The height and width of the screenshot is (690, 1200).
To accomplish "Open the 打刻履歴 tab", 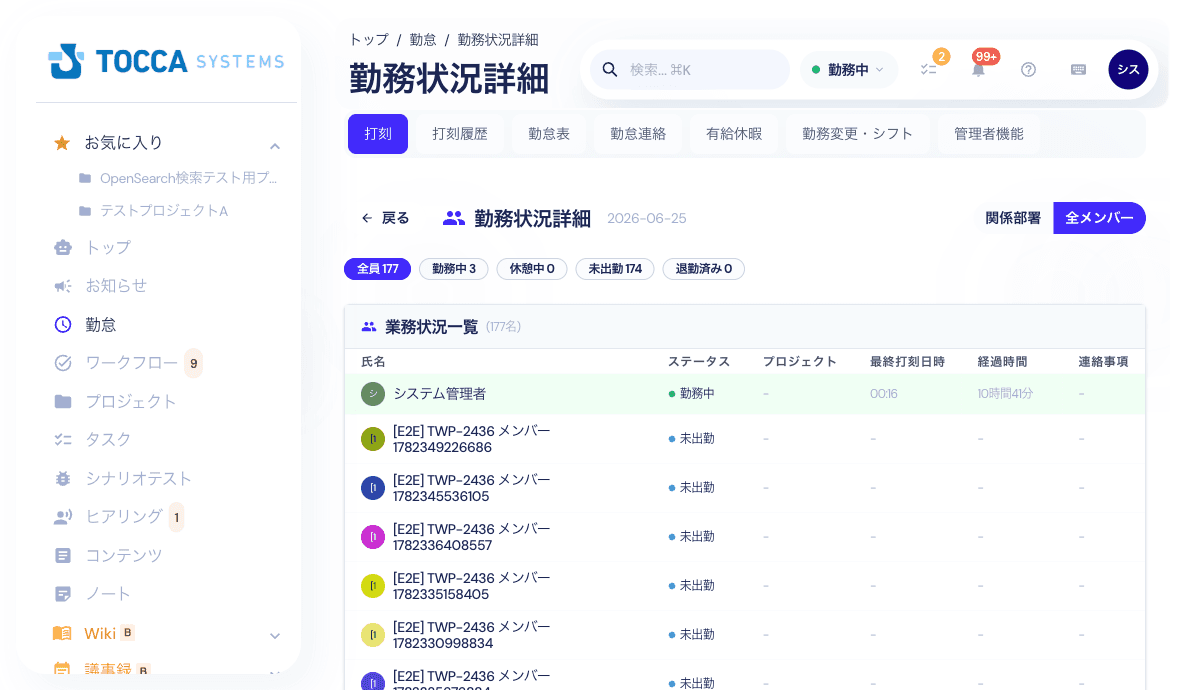I will point(460,134).
